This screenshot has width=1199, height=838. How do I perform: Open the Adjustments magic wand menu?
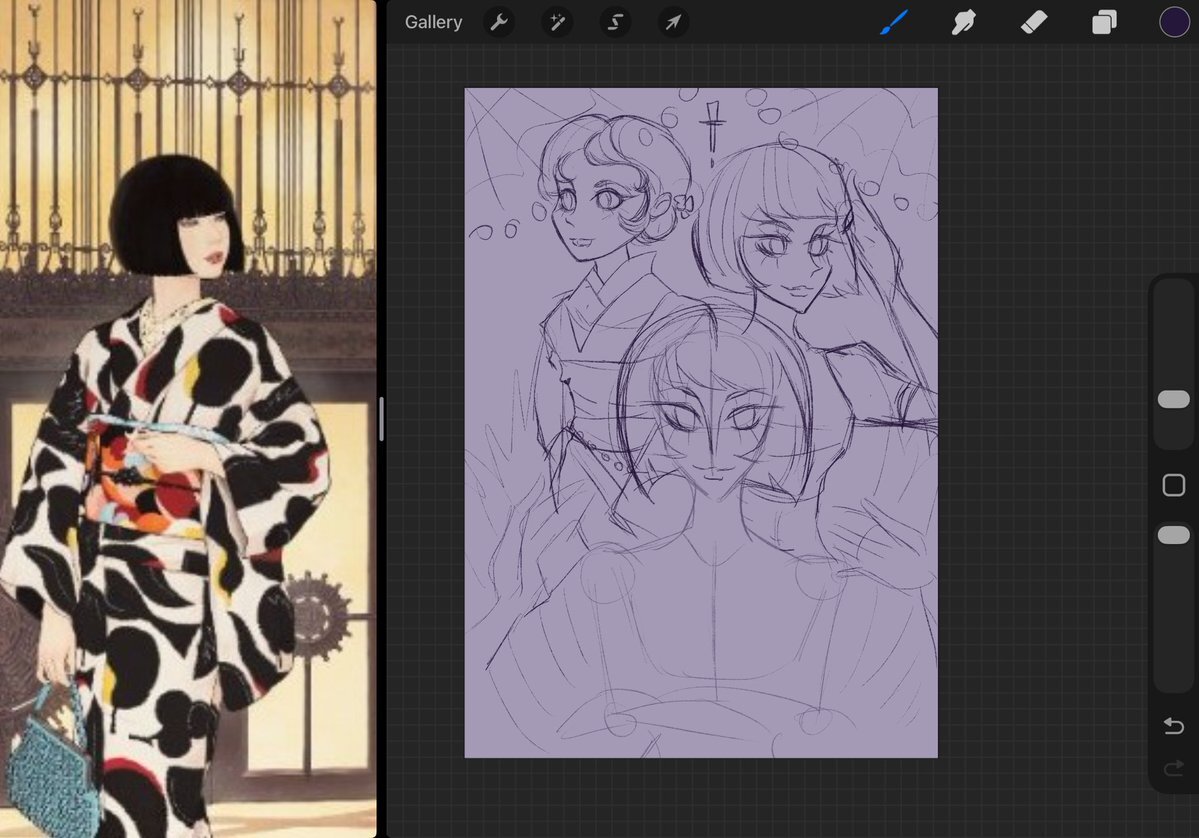557,22
